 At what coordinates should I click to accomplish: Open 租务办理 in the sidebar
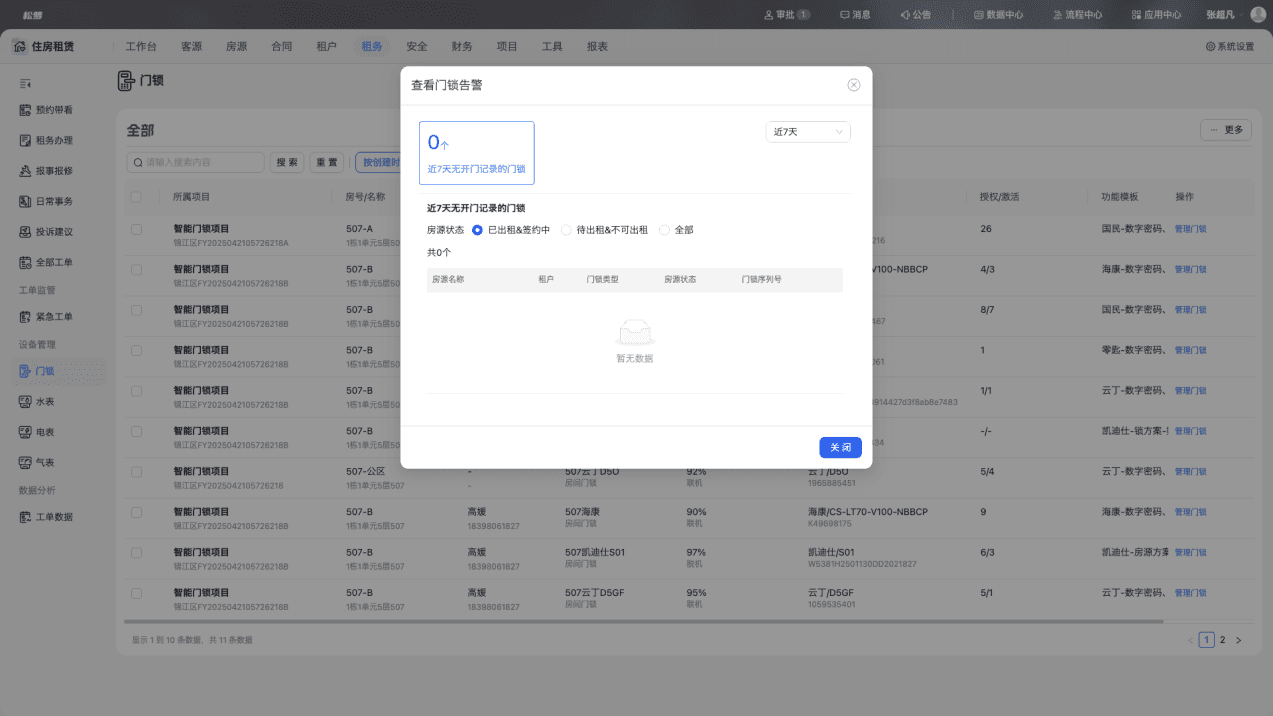(55, 140)
